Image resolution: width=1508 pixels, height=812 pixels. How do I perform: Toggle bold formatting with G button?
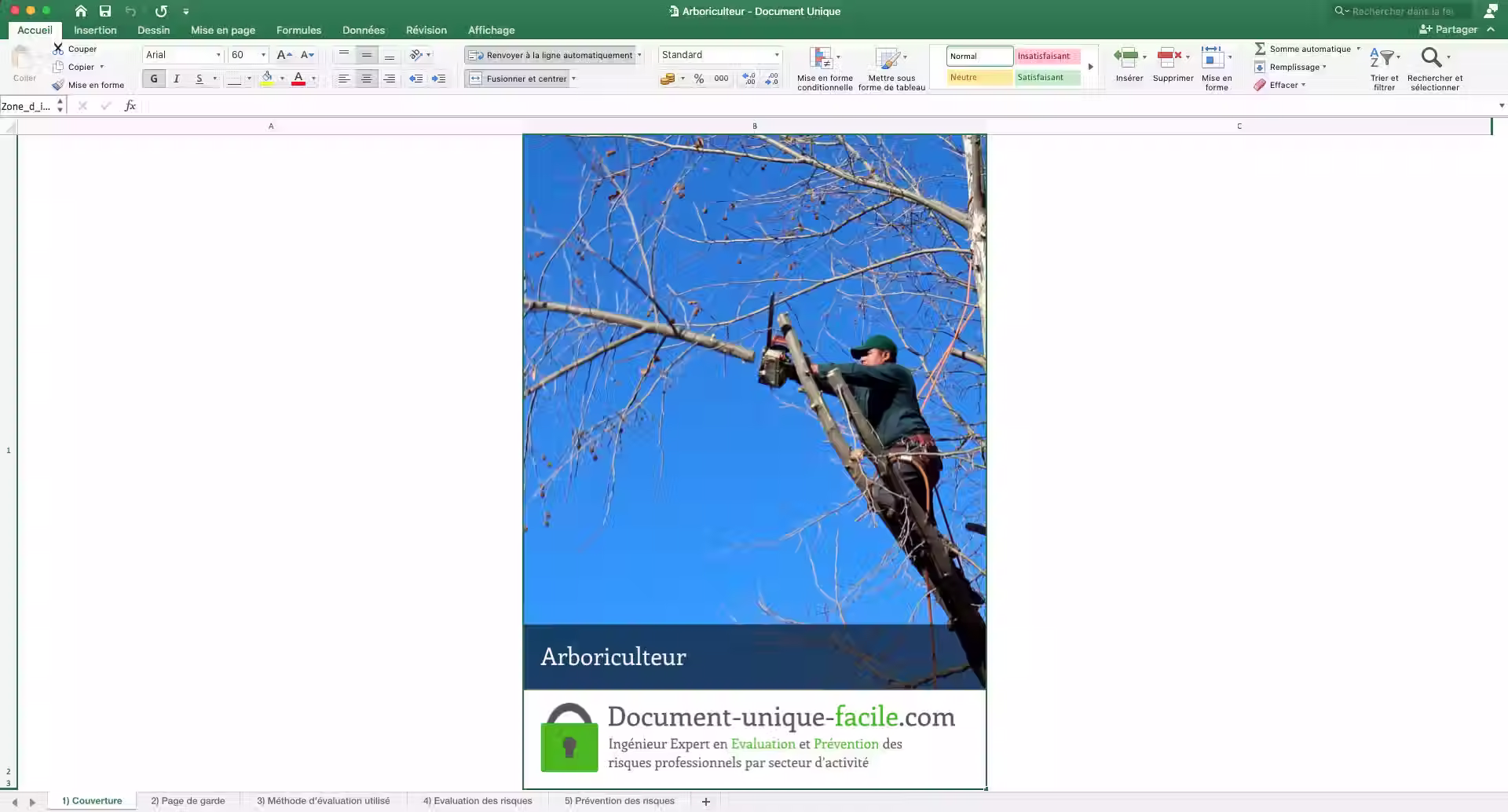[x=153, y=79]
